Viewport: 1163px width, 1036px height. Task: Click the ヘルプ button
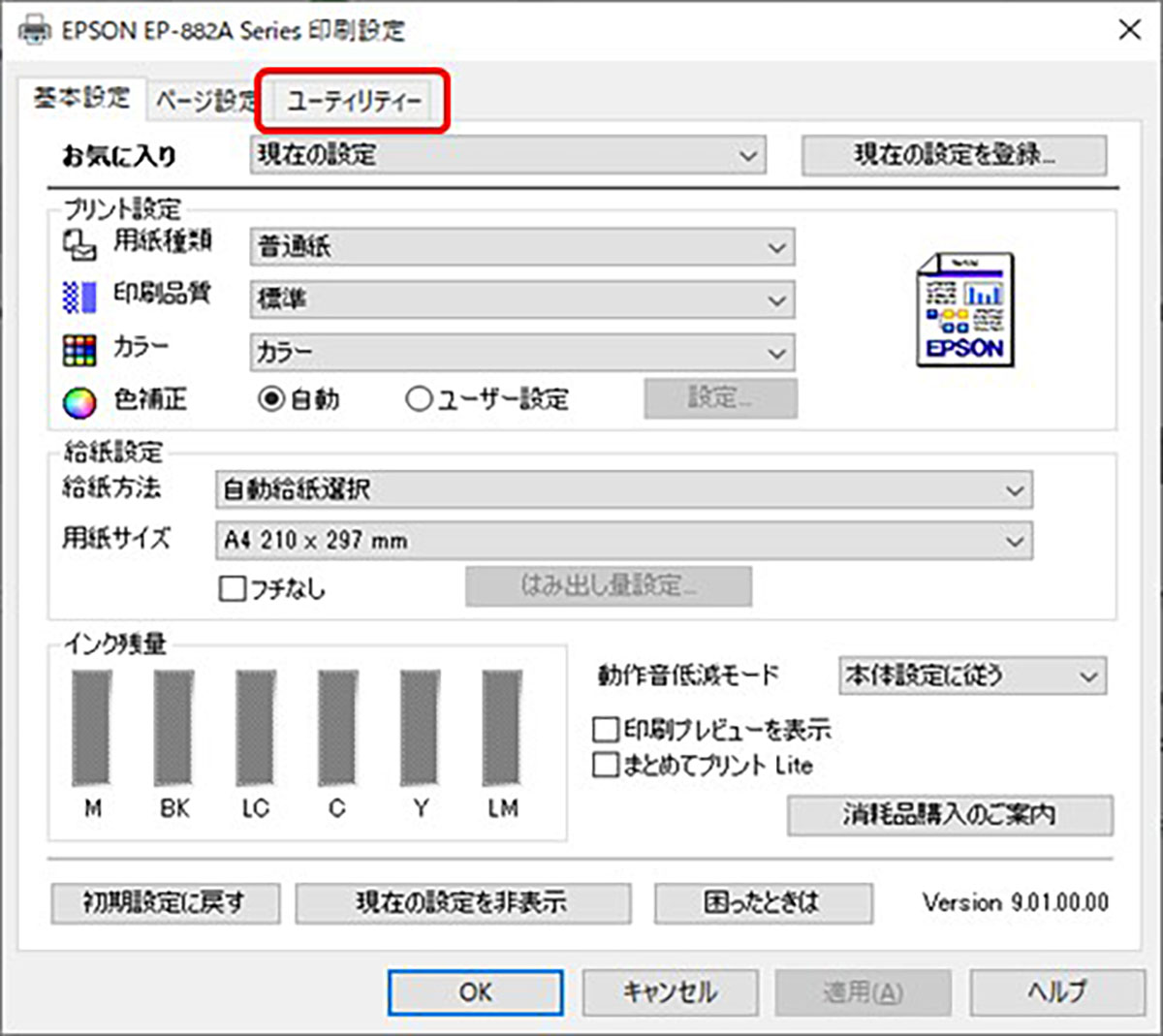coord(1057,992)
